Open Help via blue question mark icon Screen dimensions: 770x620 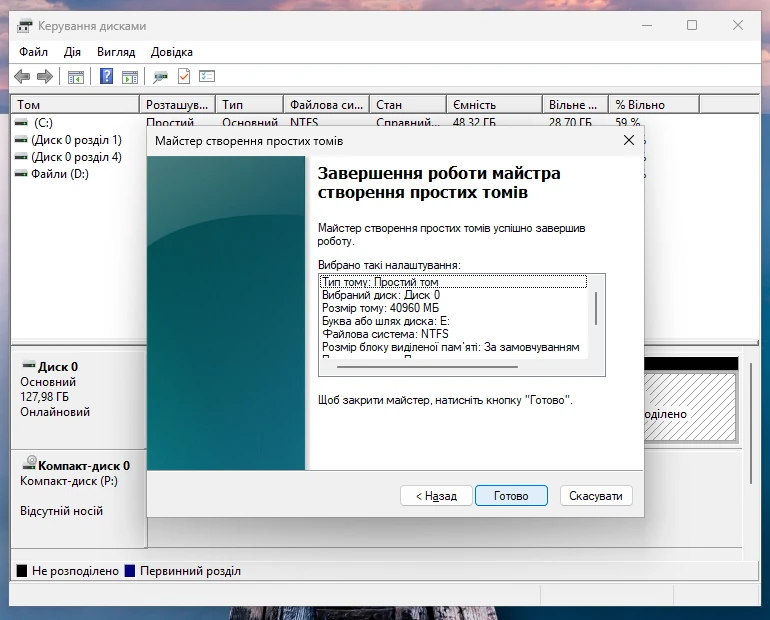106,76
